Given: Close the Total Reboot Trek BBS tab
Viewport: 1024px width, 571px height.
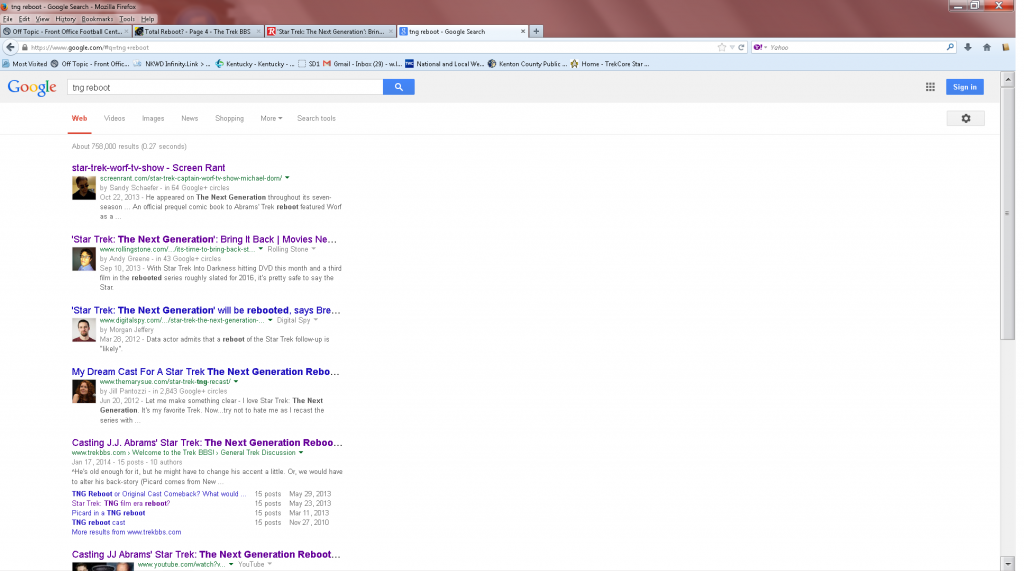Looking at the screenshot, I should click(259, 31).
